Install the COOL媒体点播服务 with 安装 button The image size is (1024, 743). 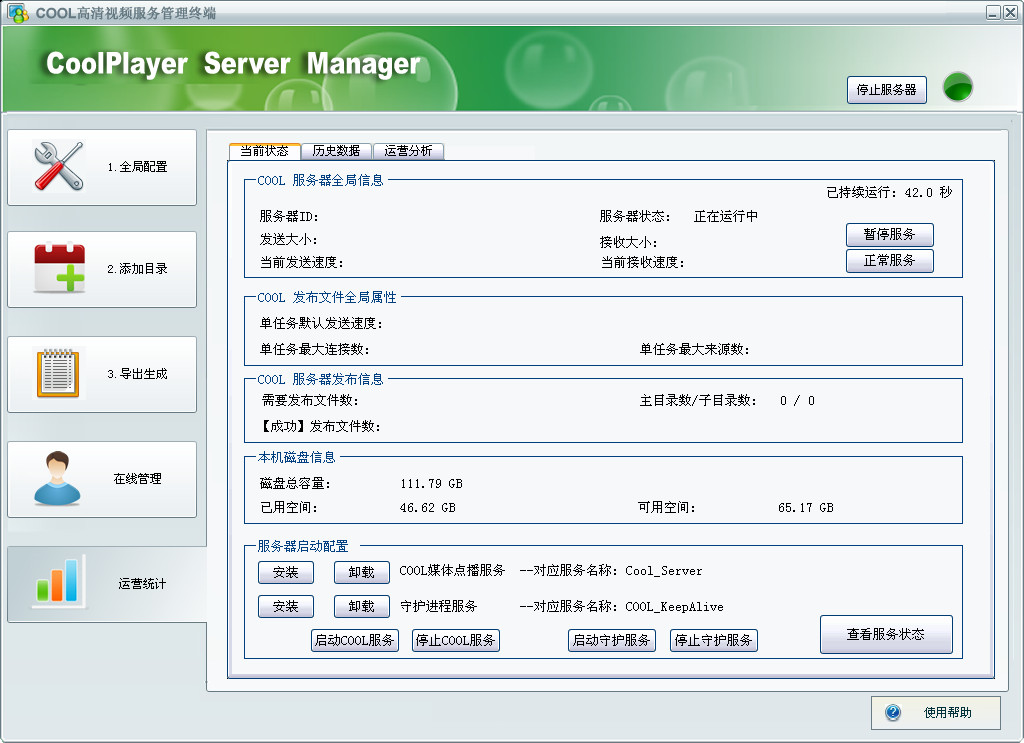pos(285,572)
